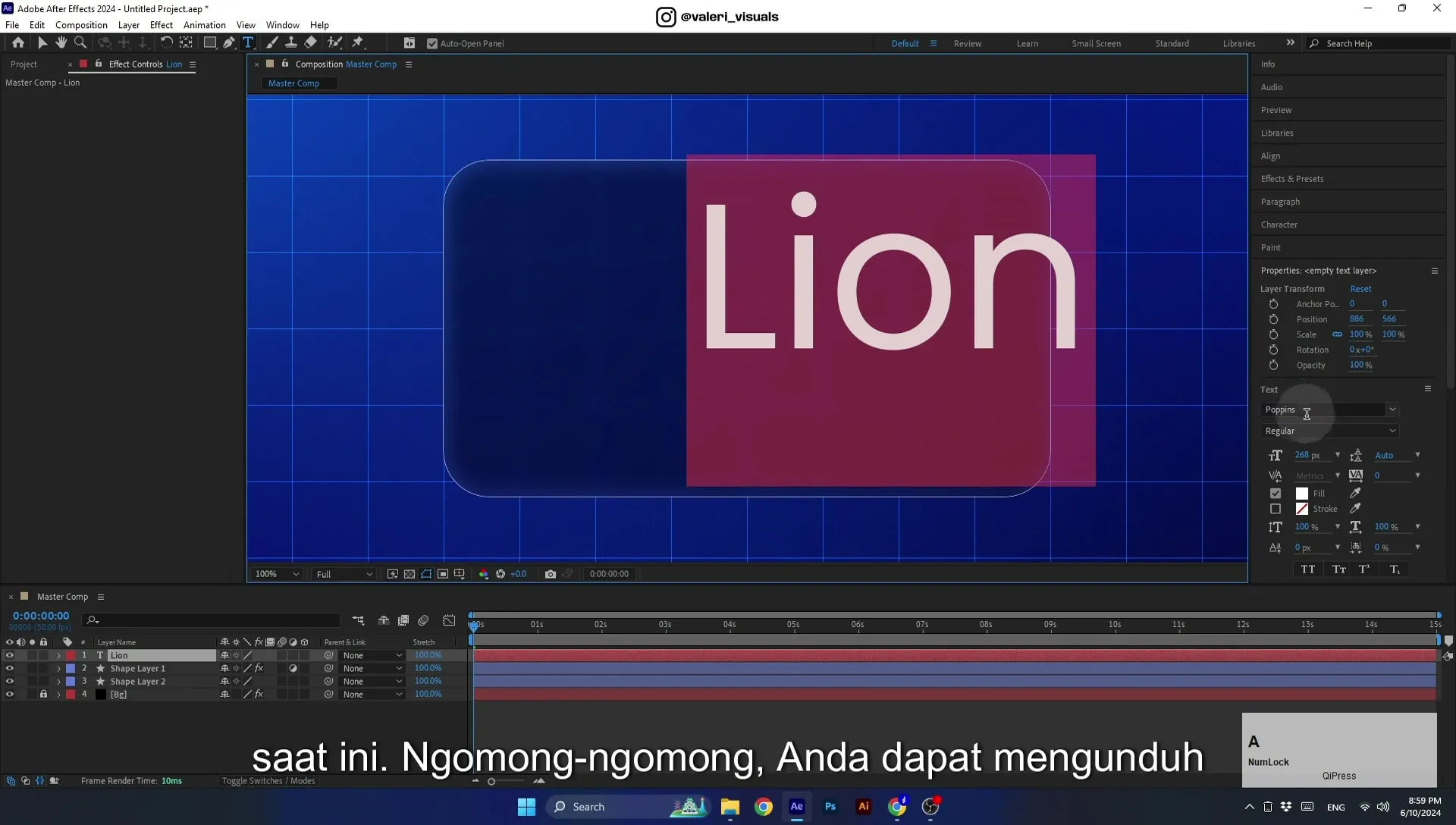The height and width of the screenshot is (825, 1456).
Task: Hide Shape Layer 1 visibility eye
Action: tap(9, 668)
